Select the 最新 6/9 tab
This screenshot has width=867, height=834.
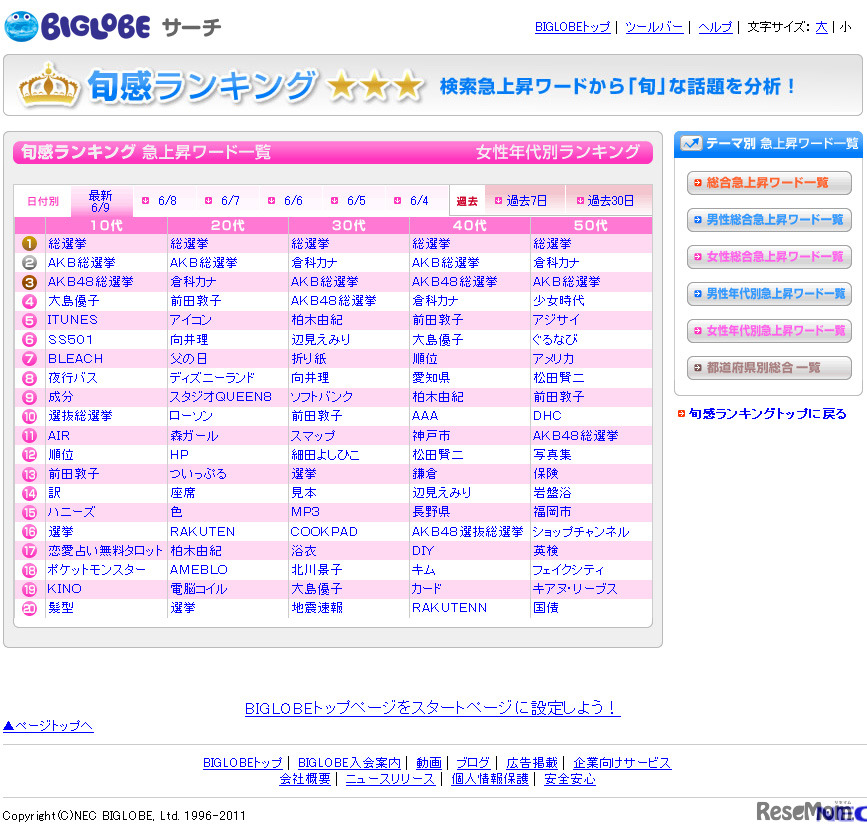[101, 201]
